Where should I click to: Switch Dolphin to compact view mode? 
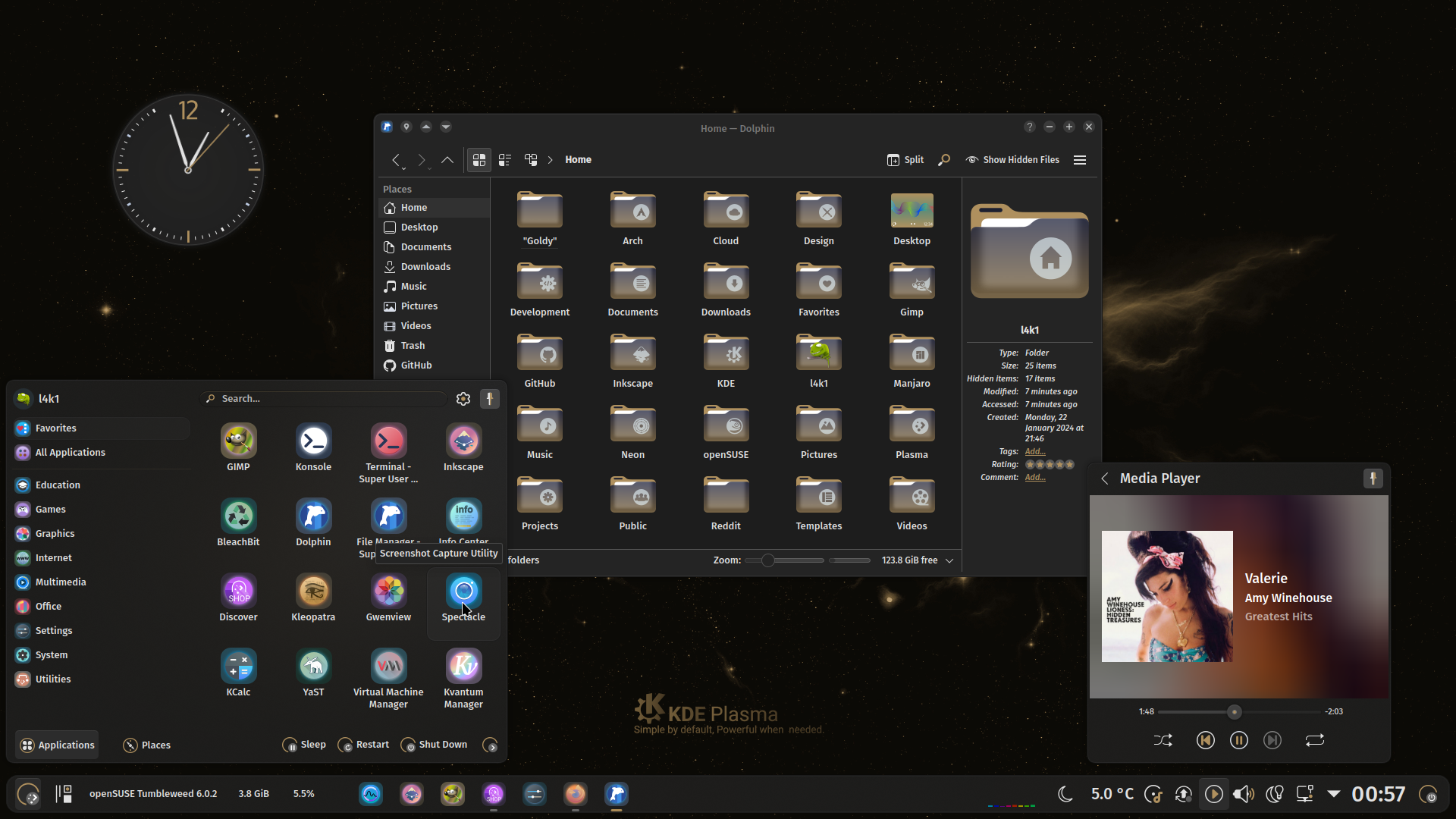[505, 160]
